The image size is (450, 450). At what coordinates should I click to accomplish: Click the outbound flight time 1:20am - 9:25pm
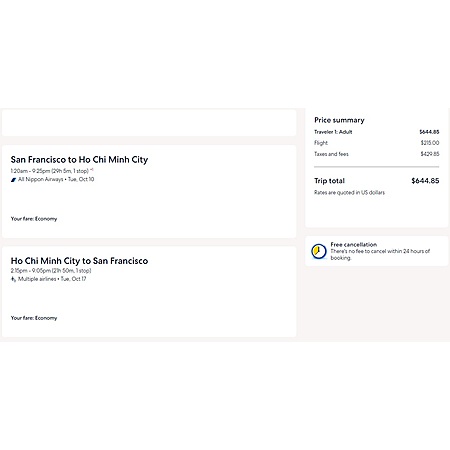coord(50,171)
